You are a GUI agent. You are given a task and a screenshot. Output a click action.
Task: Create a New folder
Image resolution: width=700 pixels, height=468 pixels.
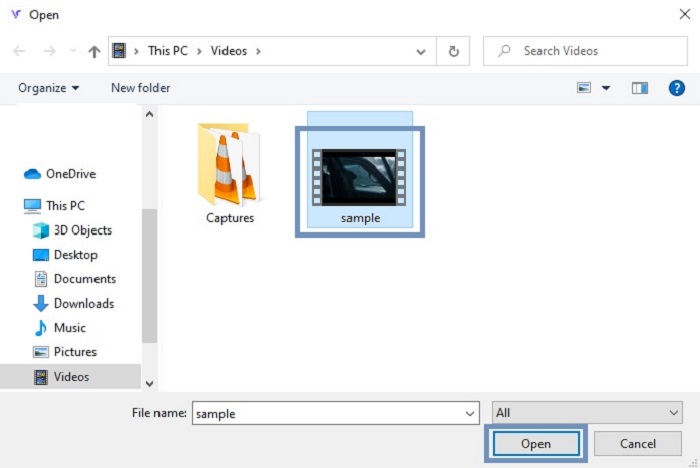[141, 88]
